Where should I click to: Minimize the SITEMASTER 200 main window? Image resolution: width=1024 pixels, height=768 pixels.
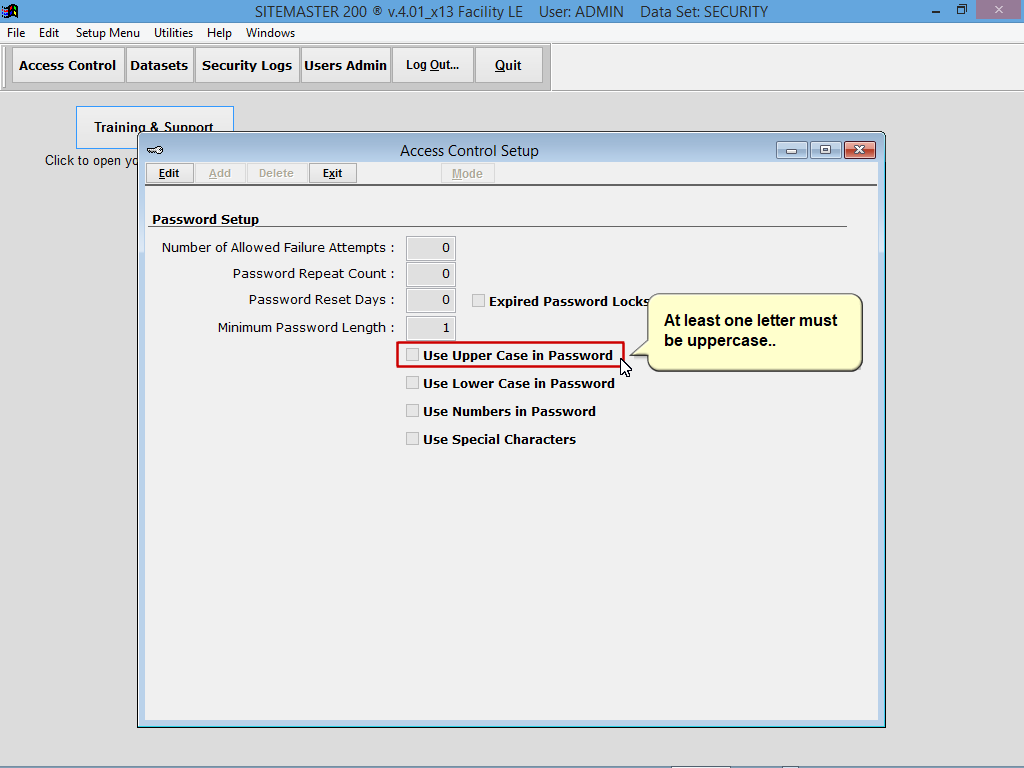(x=936, y=10)
